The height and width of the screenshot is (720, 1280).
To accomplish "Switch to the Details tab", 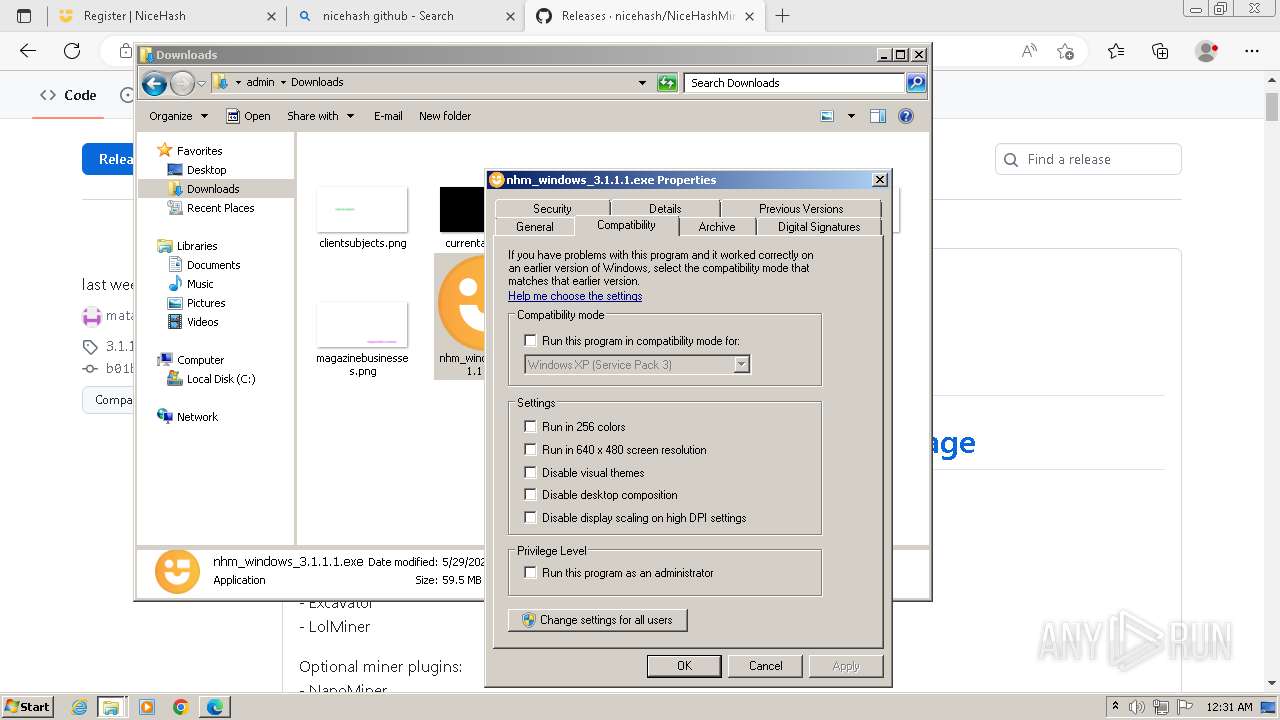I will click(665, 208).
